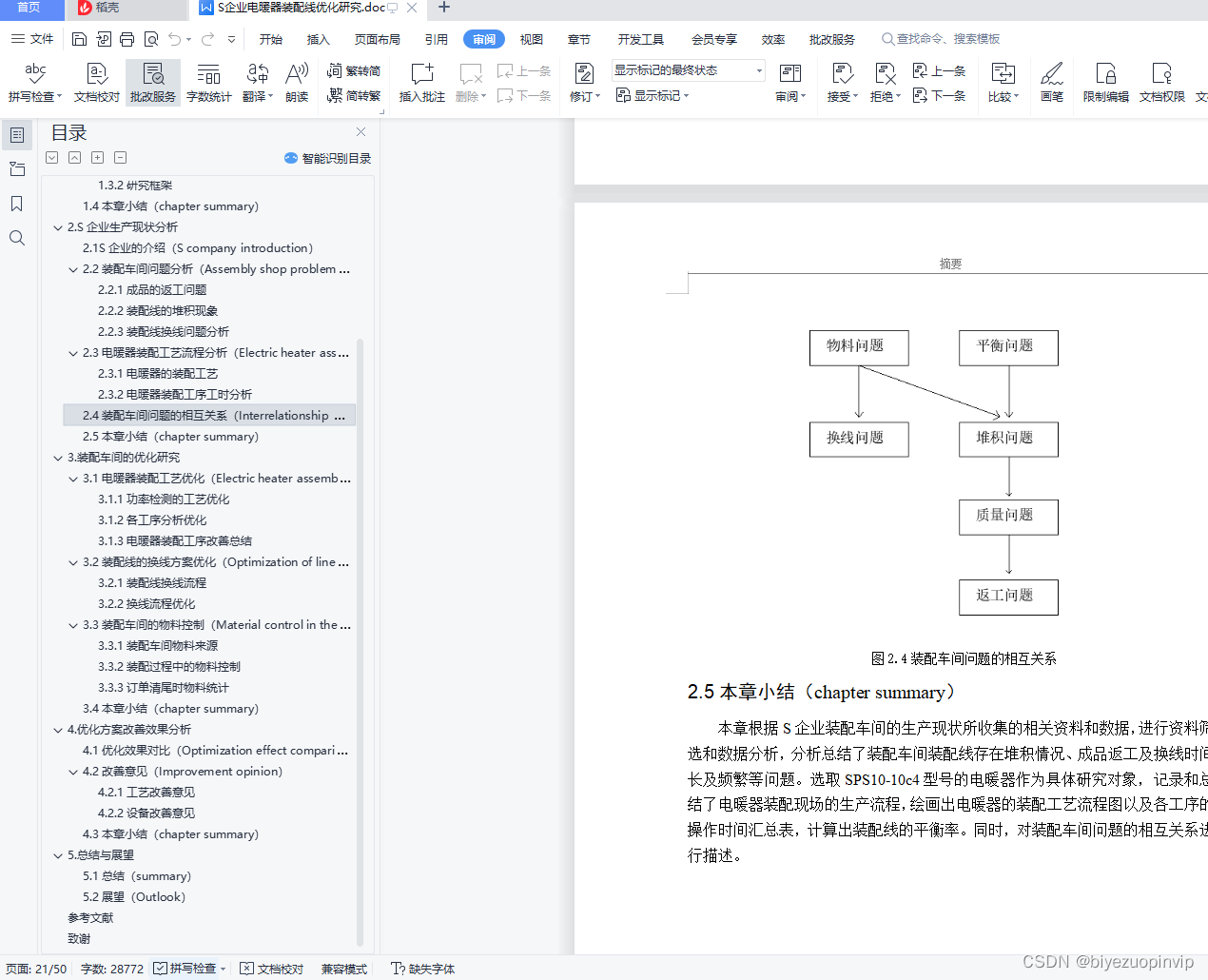The height and width of the screenshot is (980, 1208).
Task: Insert a comment (插入批注)
Action: coord(422,82)
